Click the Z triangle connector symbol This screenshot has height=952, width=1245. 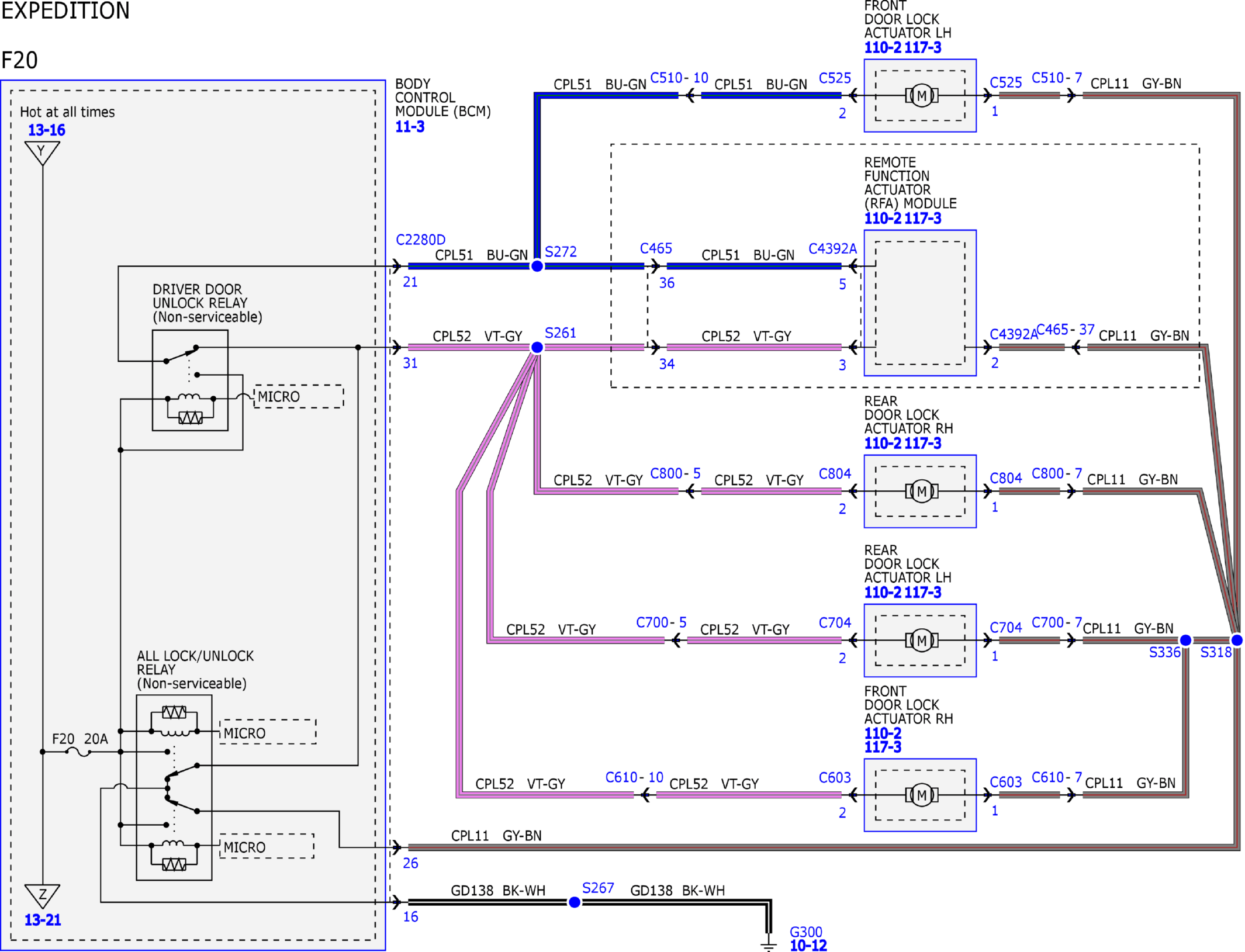pyautogui.click(x=42, y=896)
